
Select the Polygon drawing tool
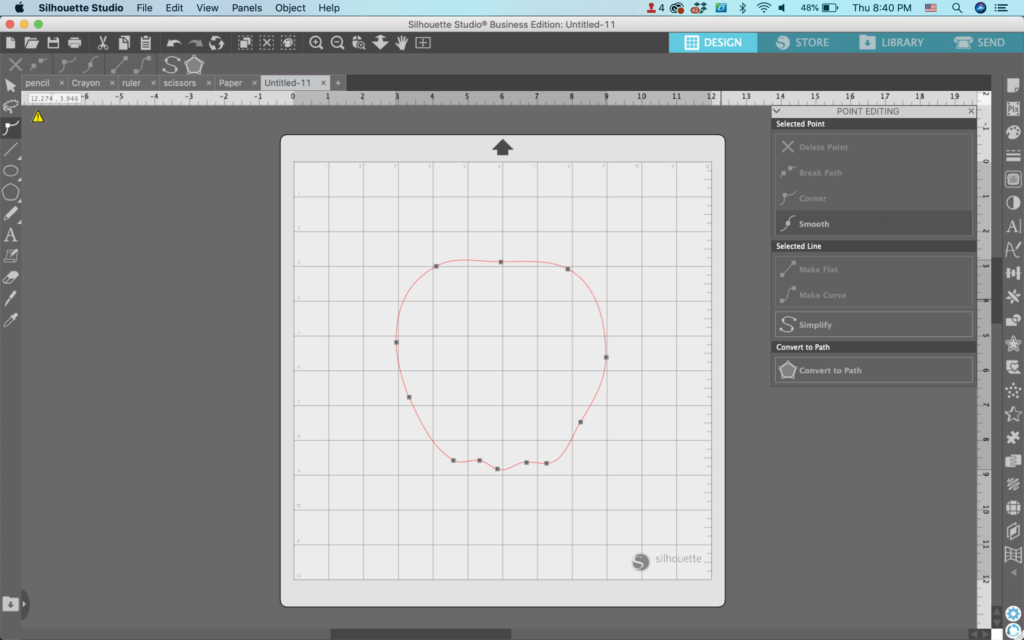pos(10,192)
